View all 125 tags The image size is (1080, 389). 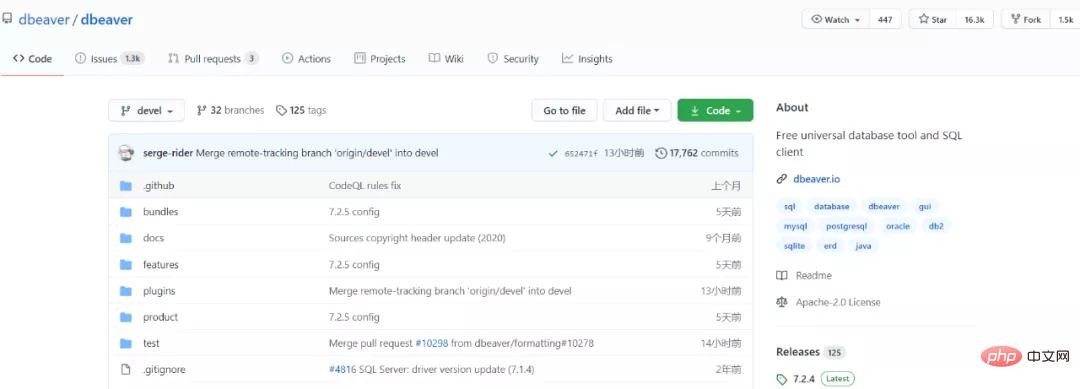301,110
